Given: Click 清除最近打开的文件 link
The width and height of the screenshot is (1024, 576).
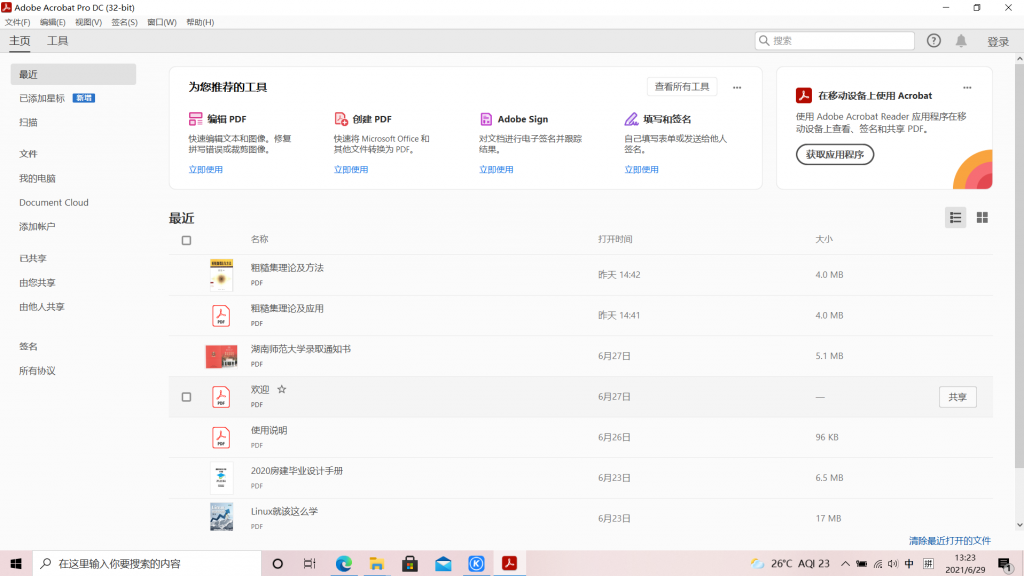Looking at the screenshot, I should click(x=950, y=541).
